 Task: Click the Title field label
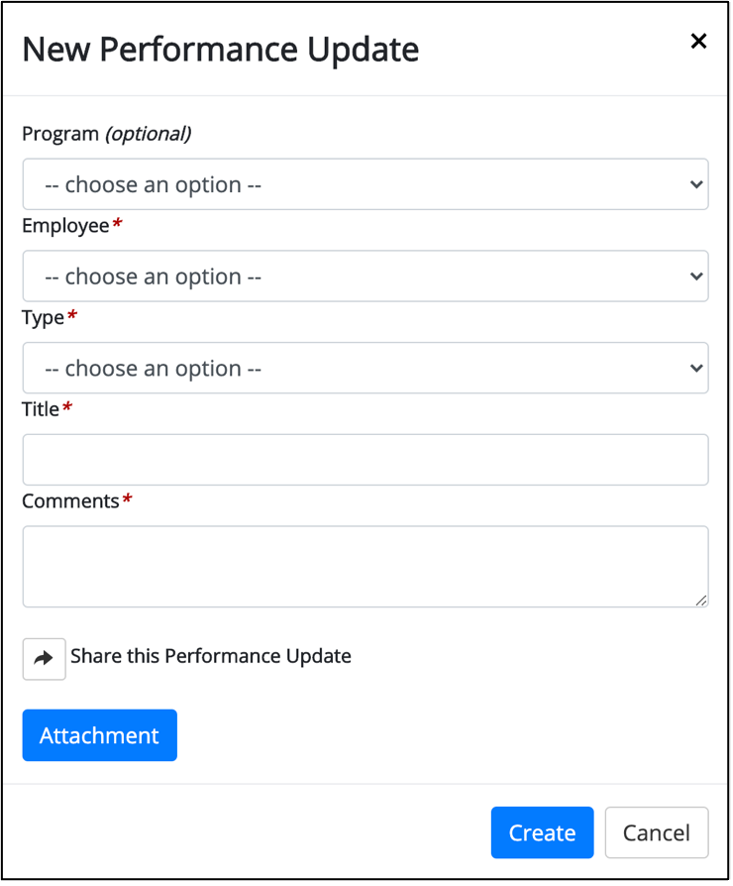coord(40,409)
